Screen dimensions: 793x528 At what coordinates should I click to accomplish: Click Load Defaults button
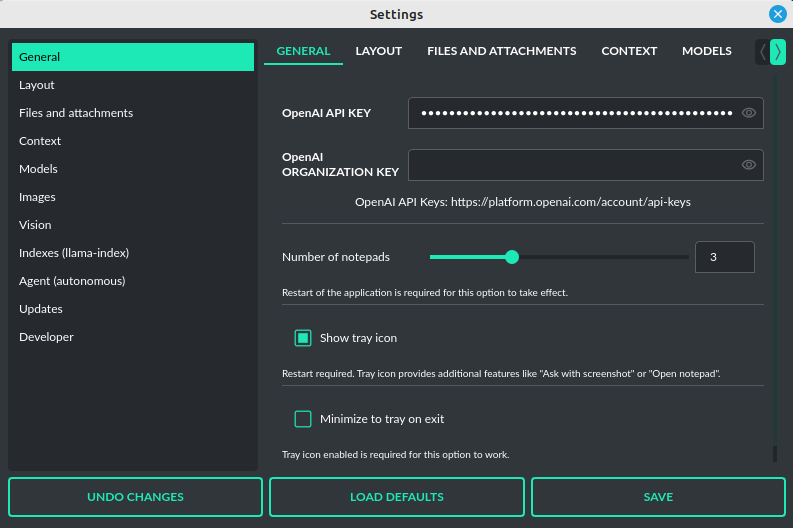pos(396,497)
